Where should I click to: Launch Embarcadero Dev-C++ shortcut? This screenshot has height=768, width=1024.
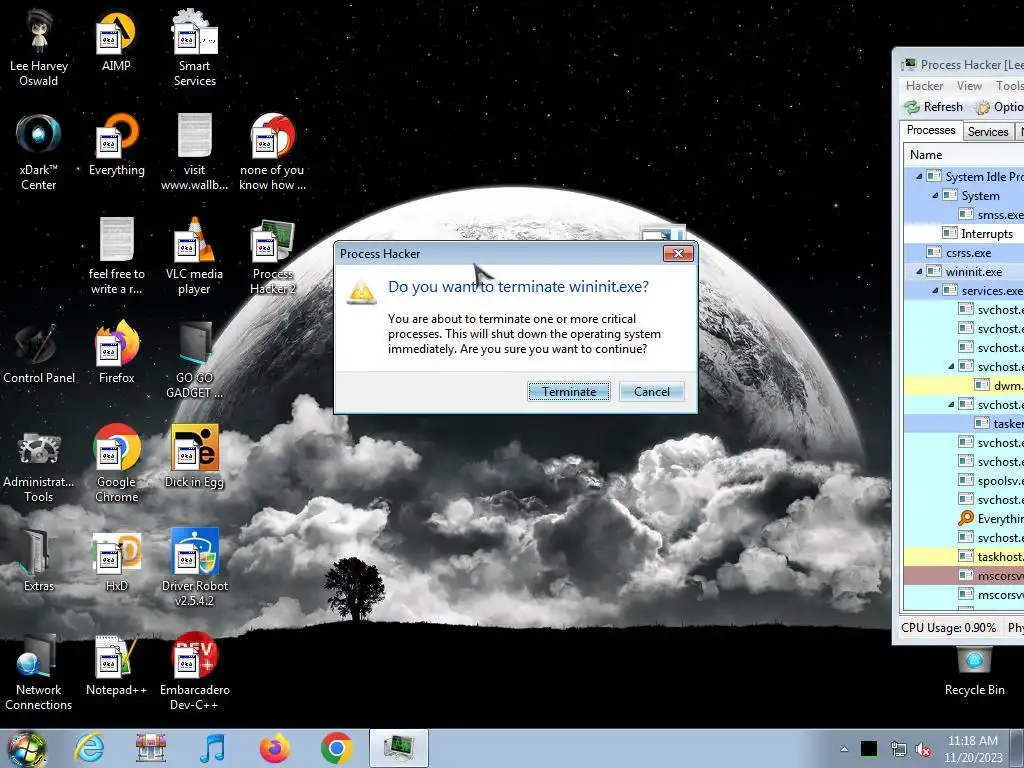pos(195,671)
